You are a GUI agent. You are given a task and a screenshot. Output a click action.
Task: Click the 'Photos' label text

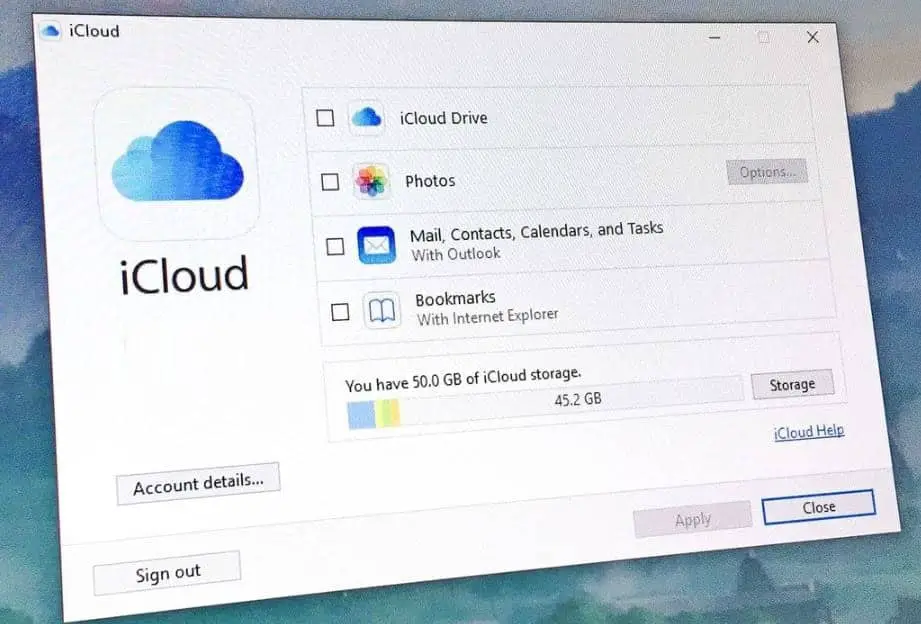tap(430, 181)
